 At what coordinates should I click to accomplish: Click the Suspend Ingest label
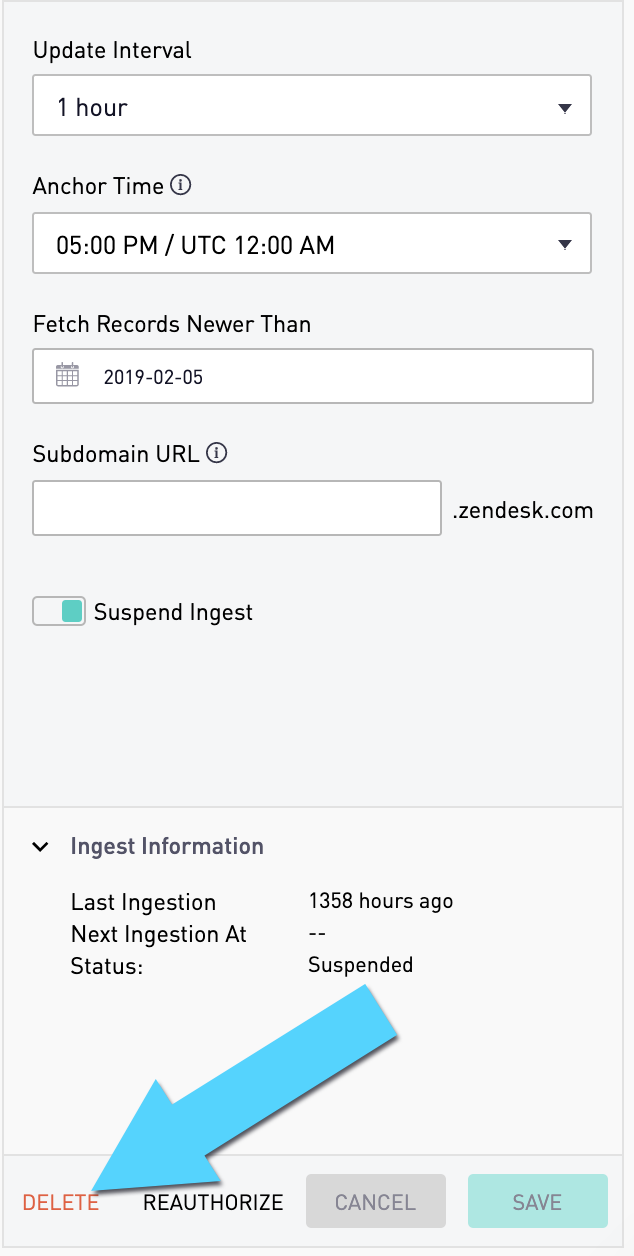point(173,612)
